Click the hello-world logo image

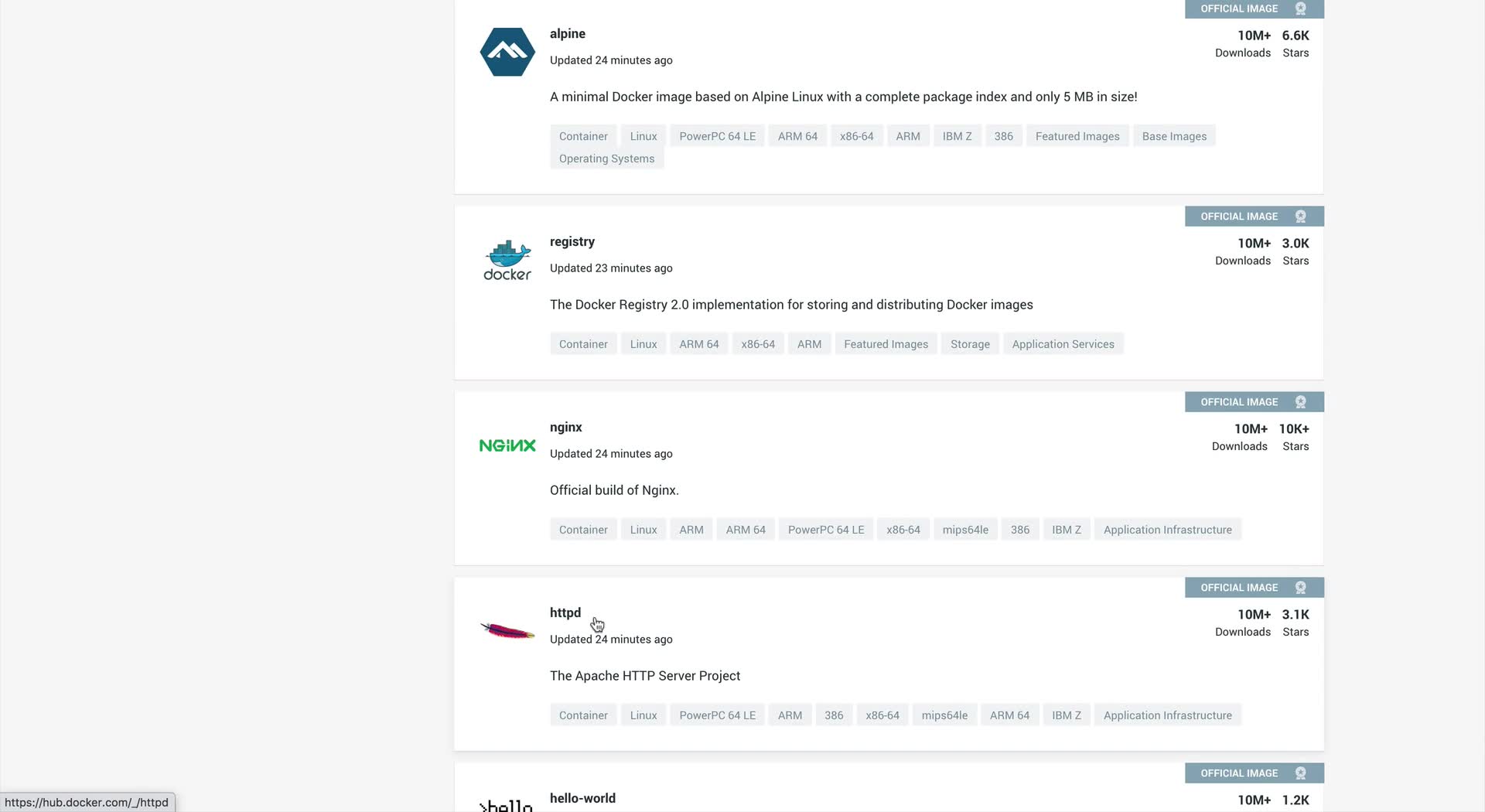[x=507, y=804]
